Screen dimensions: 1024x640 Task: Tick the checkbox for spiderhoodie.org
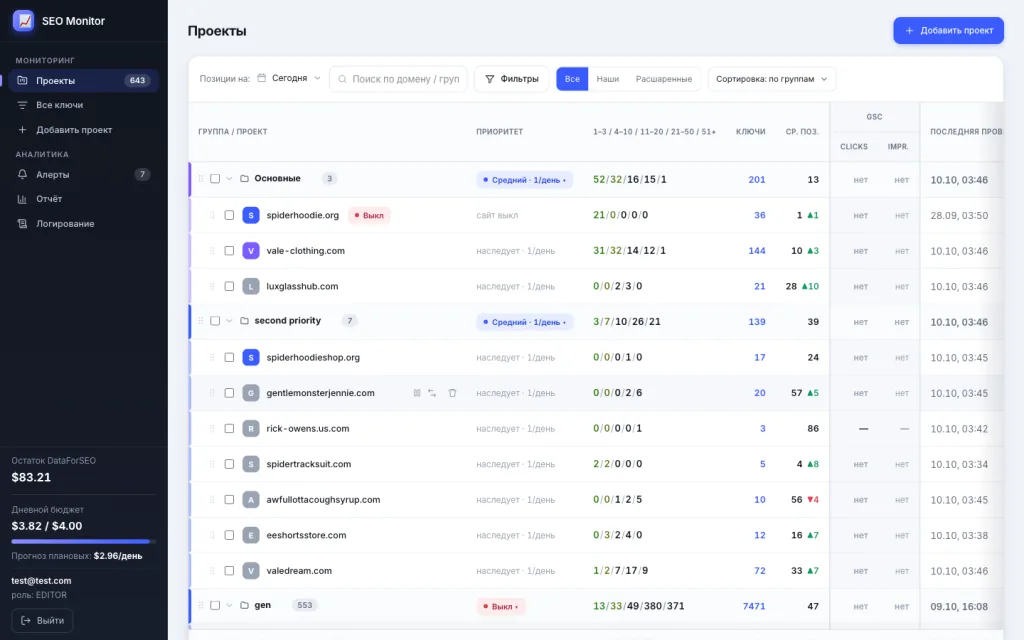point(229,216)
